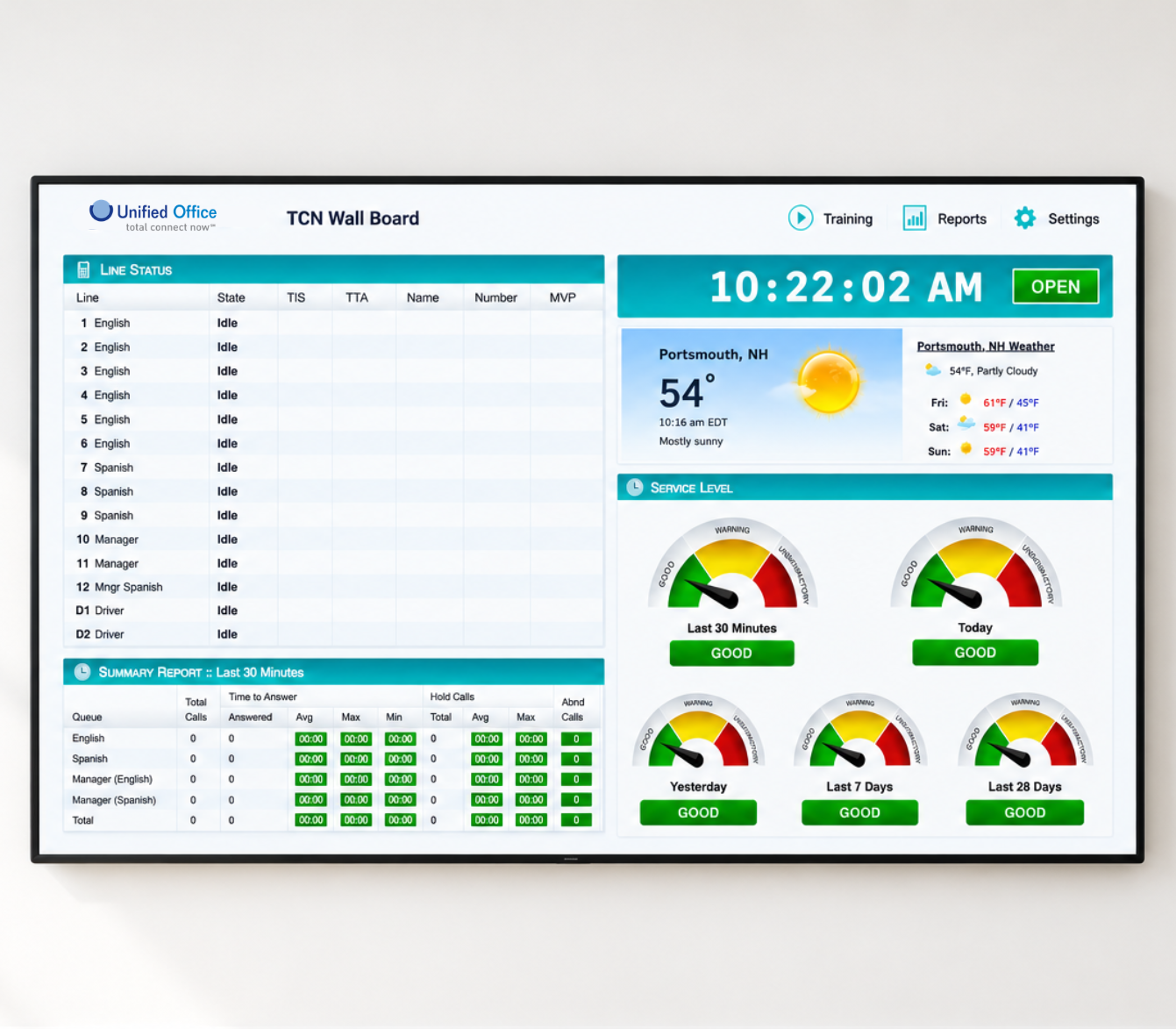1176x1029 pixels.
Task: Click the Line Status phone icon
Action: pyautogui.click(x=83, y=269)
